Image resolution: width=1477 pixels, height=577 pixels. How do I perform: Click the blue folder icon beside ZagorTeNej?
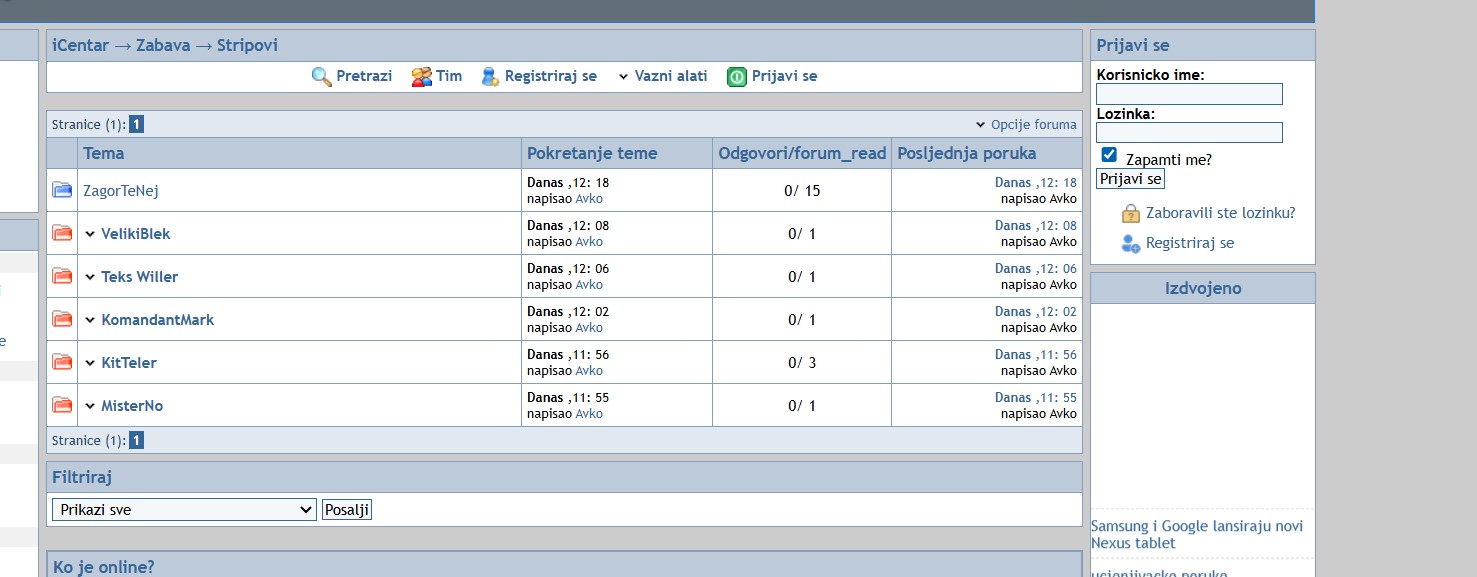[x=62, y=190]
